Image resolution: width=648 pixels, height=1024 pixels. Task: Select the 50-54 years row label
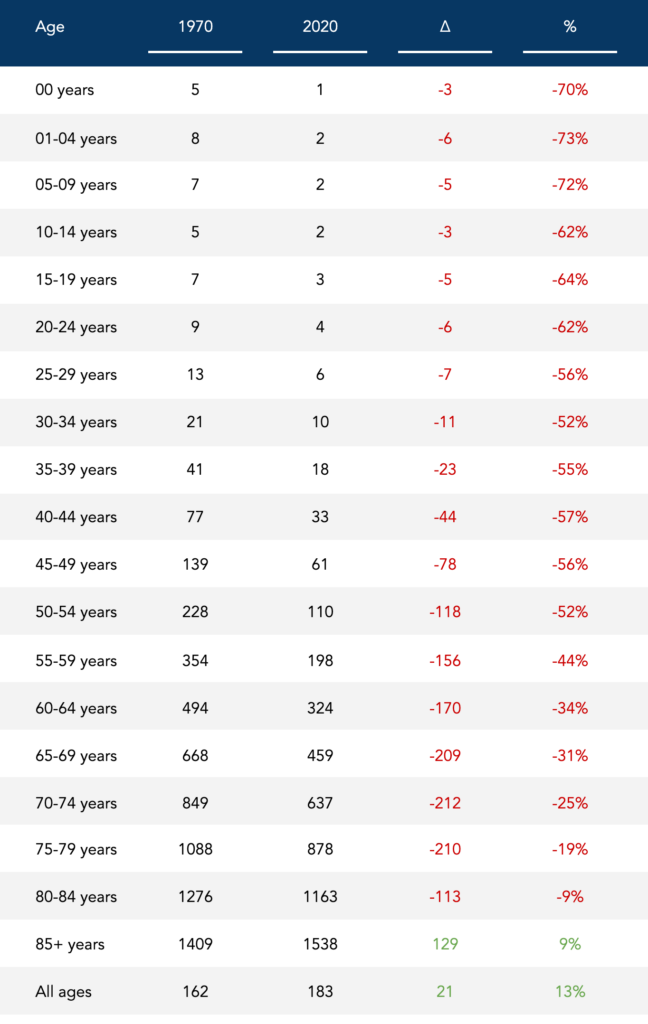point(75,612)
